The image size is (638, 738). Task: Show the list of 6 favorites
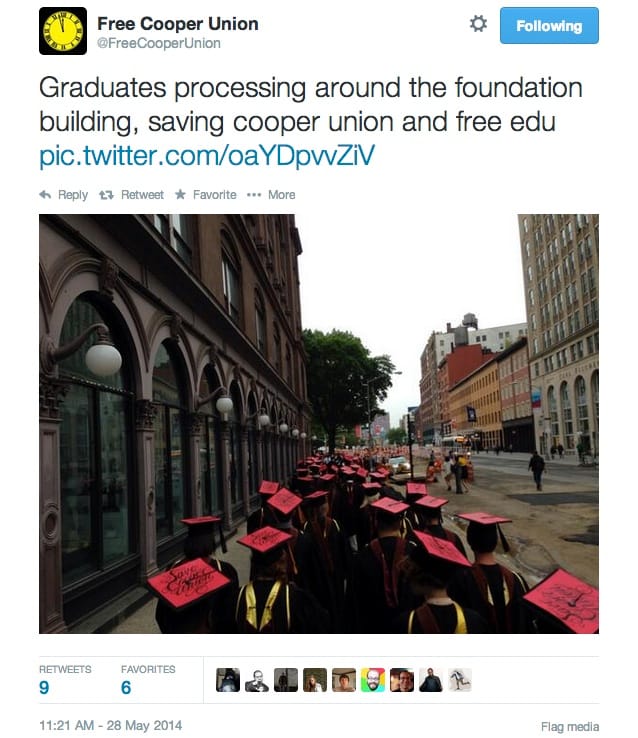pos(147,681)
